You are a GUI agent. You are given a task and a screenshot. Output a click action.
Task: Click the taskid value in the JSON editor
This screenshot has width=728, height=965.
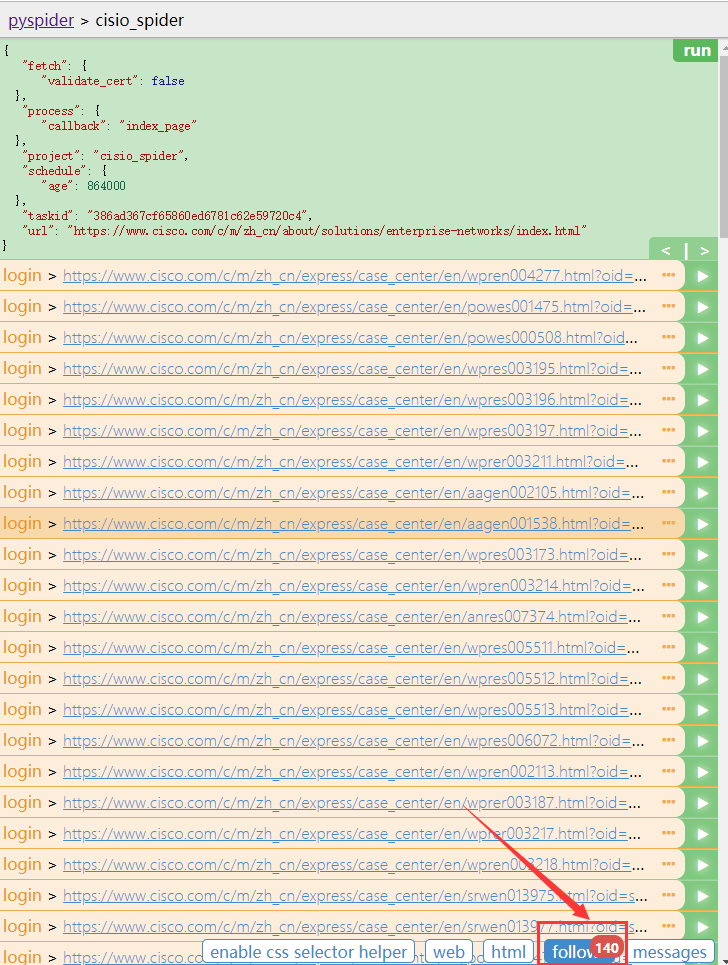coord(196,215)
